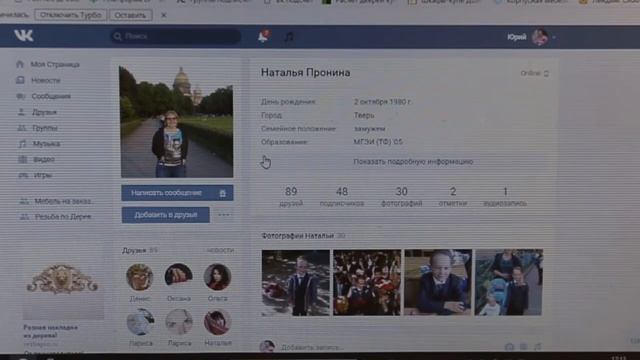Click the gift icon on message button
The height and width of the screenshot is (360, 640).
[x=222, y=193]
